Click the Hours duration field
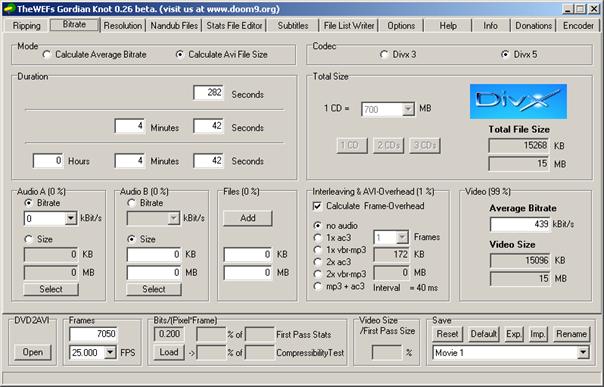604x387 pixels. 48,161
